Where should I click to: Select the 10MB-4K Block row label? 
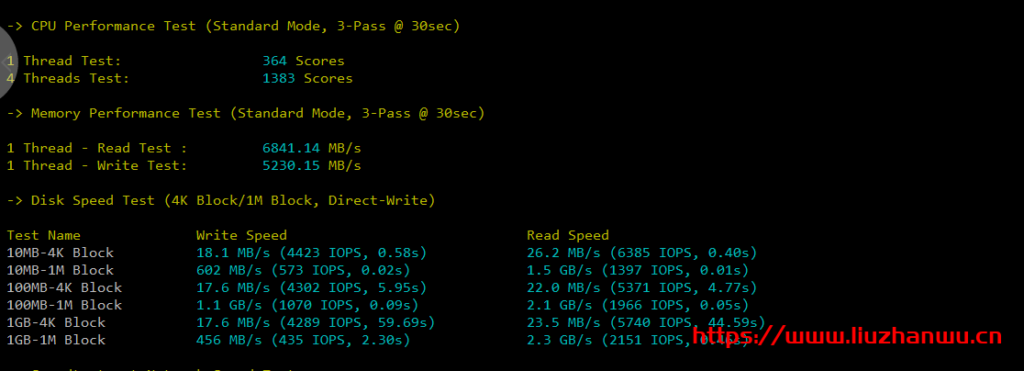60,253
